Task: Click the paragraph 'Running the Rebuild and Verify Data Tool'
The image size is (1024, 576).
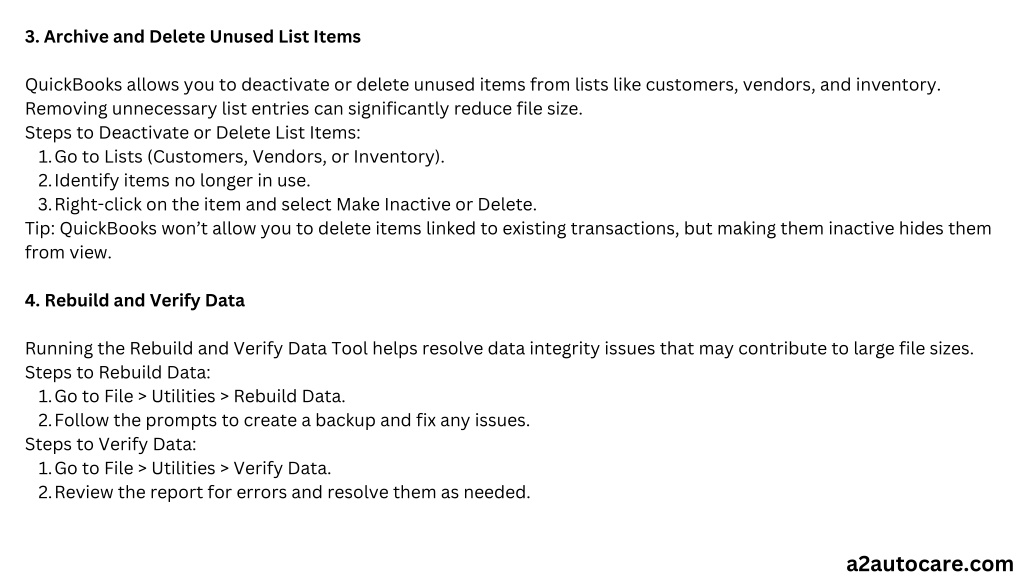Action: pos(499,348)
